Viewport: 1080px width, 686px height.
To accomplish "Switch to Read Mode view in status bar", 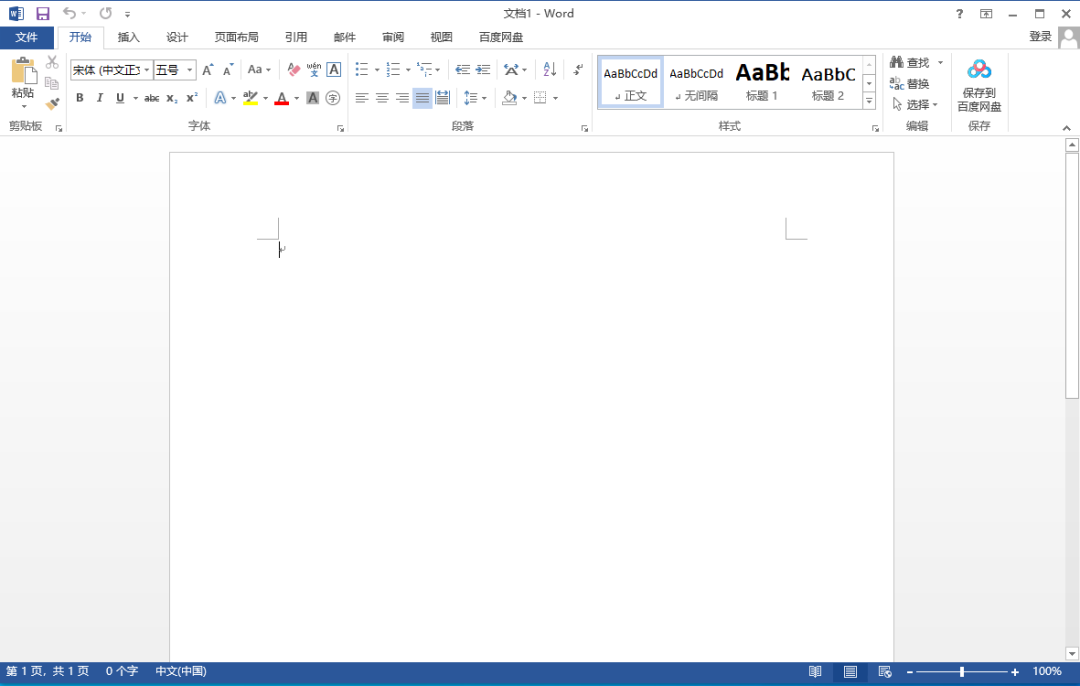I will pyautogui.click(x=815, y=672).
